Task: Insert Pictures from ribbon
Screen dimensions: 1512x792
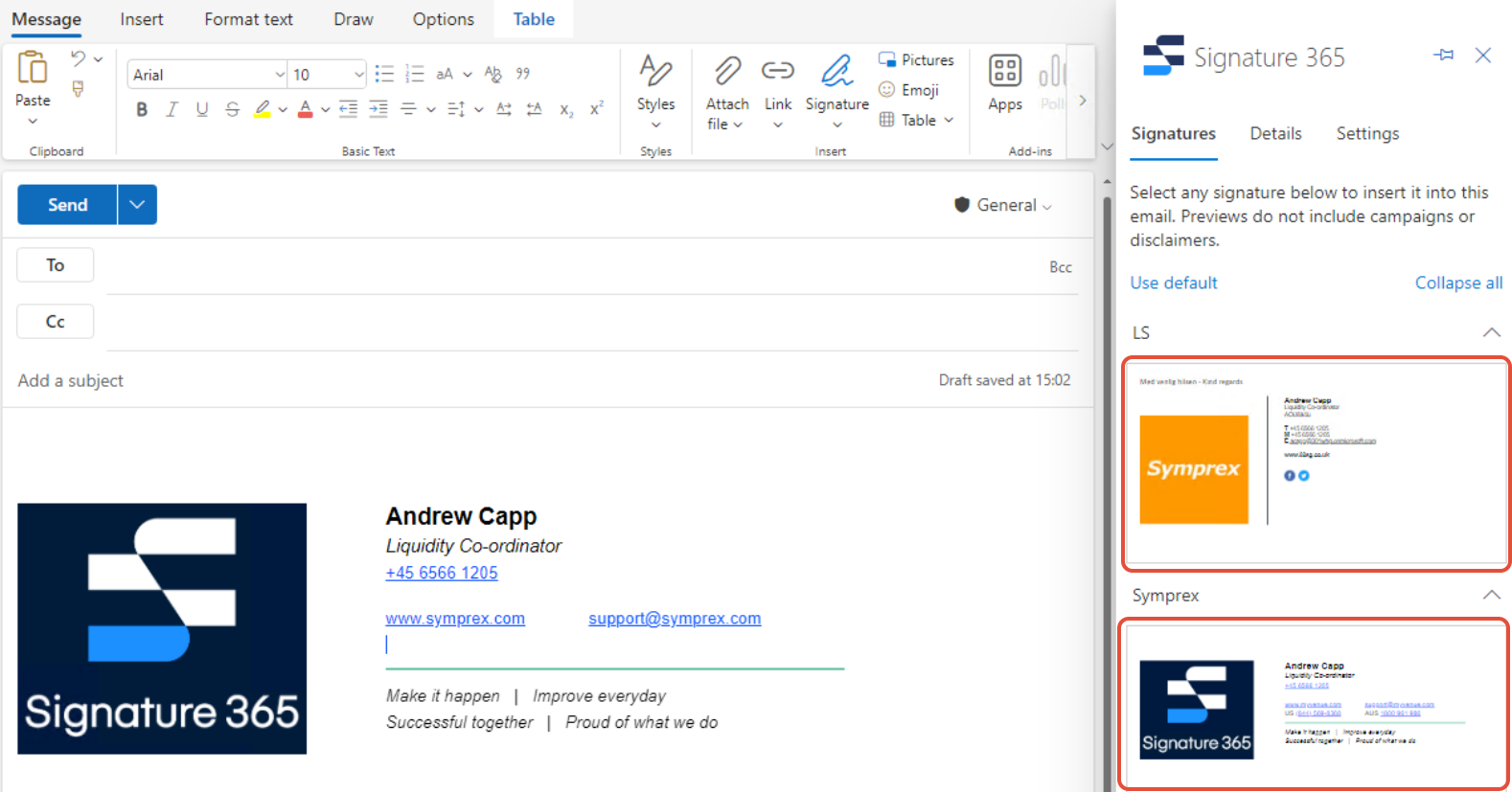Action: (x=916, y=59)
